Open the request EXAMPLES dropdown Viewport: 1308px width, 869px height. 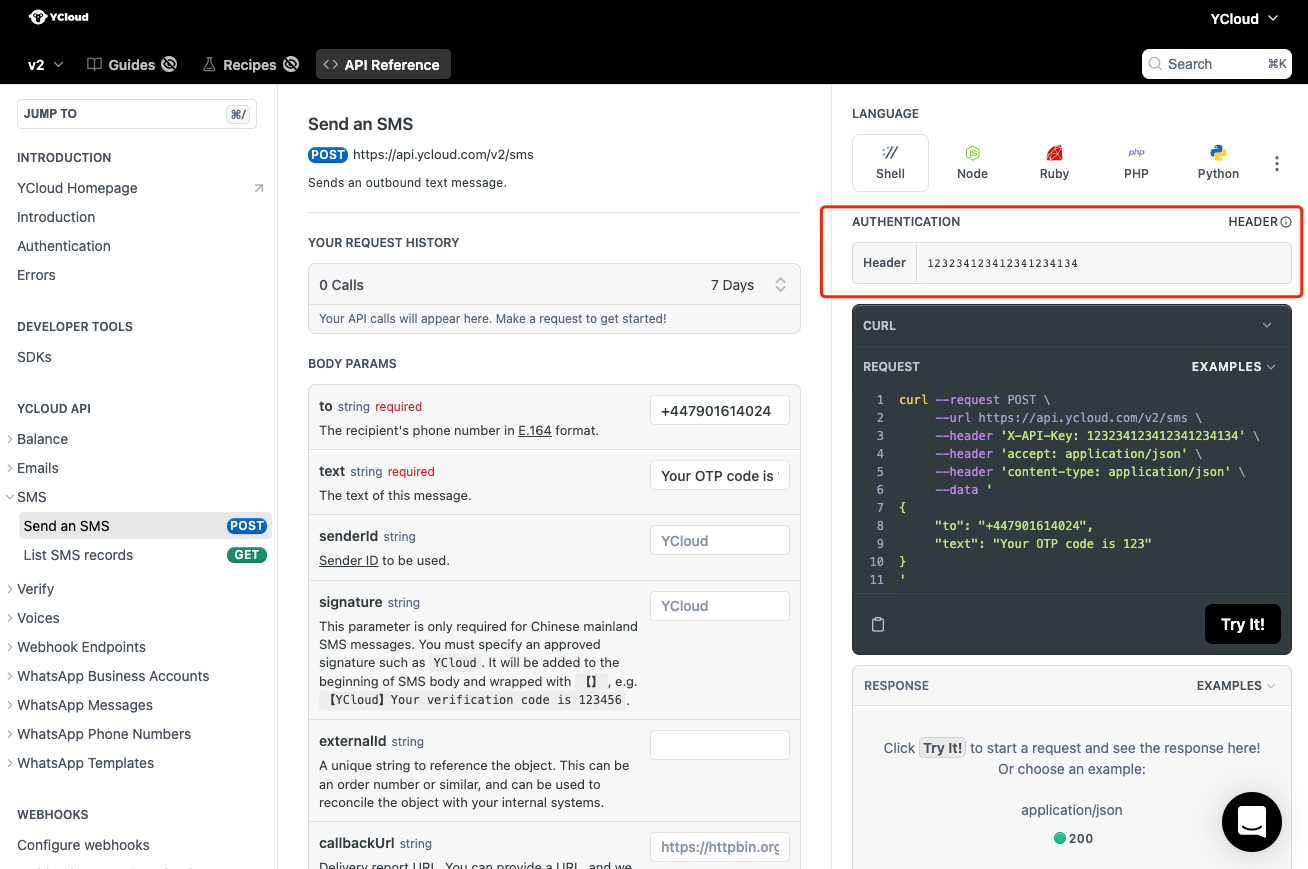(1234, 367)
